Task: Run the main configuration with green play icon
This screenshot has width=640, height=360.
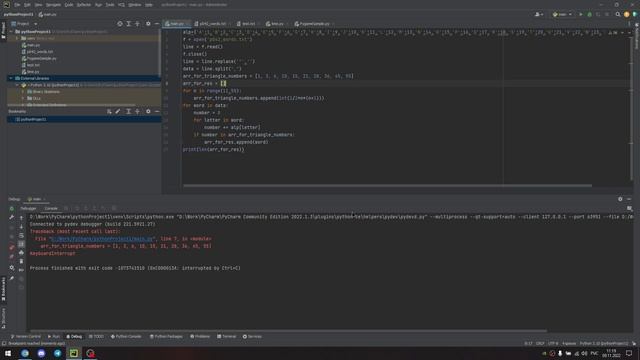Action: (581, 14)
